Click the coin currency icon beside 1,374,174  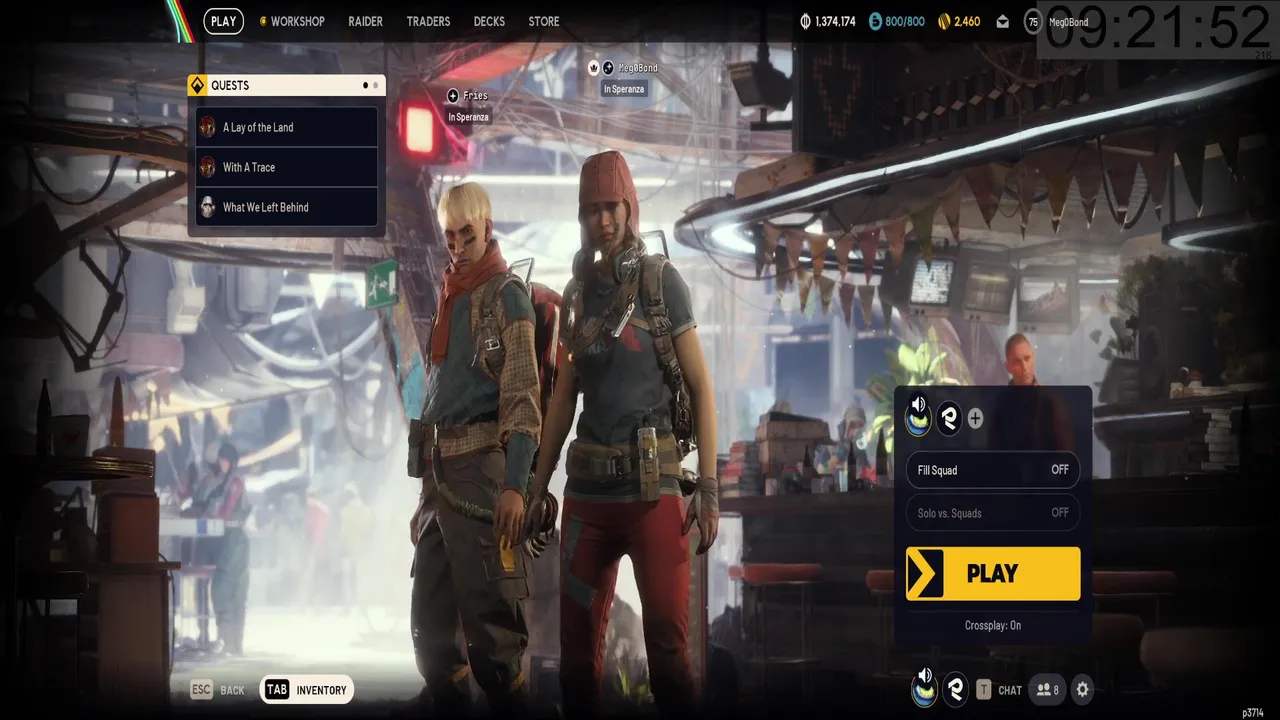click(x=806, y=21)
